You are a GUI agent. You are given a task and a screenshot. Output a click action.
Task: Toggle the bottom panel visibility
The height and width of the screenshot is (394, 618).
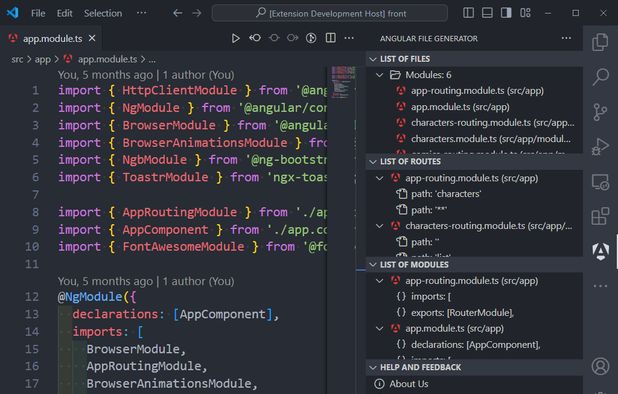point(487,13)
